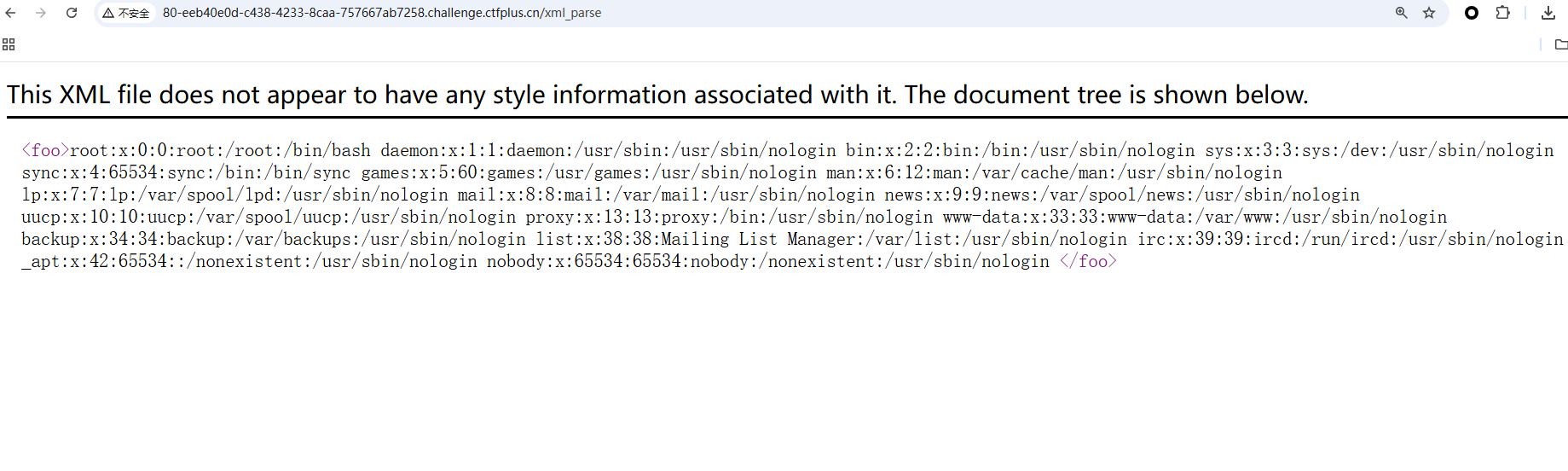Viewport: 1568px width, 471px height.
Task: Open the Extensions puzzle-piece menu
Action: [x=1502, y=13]
